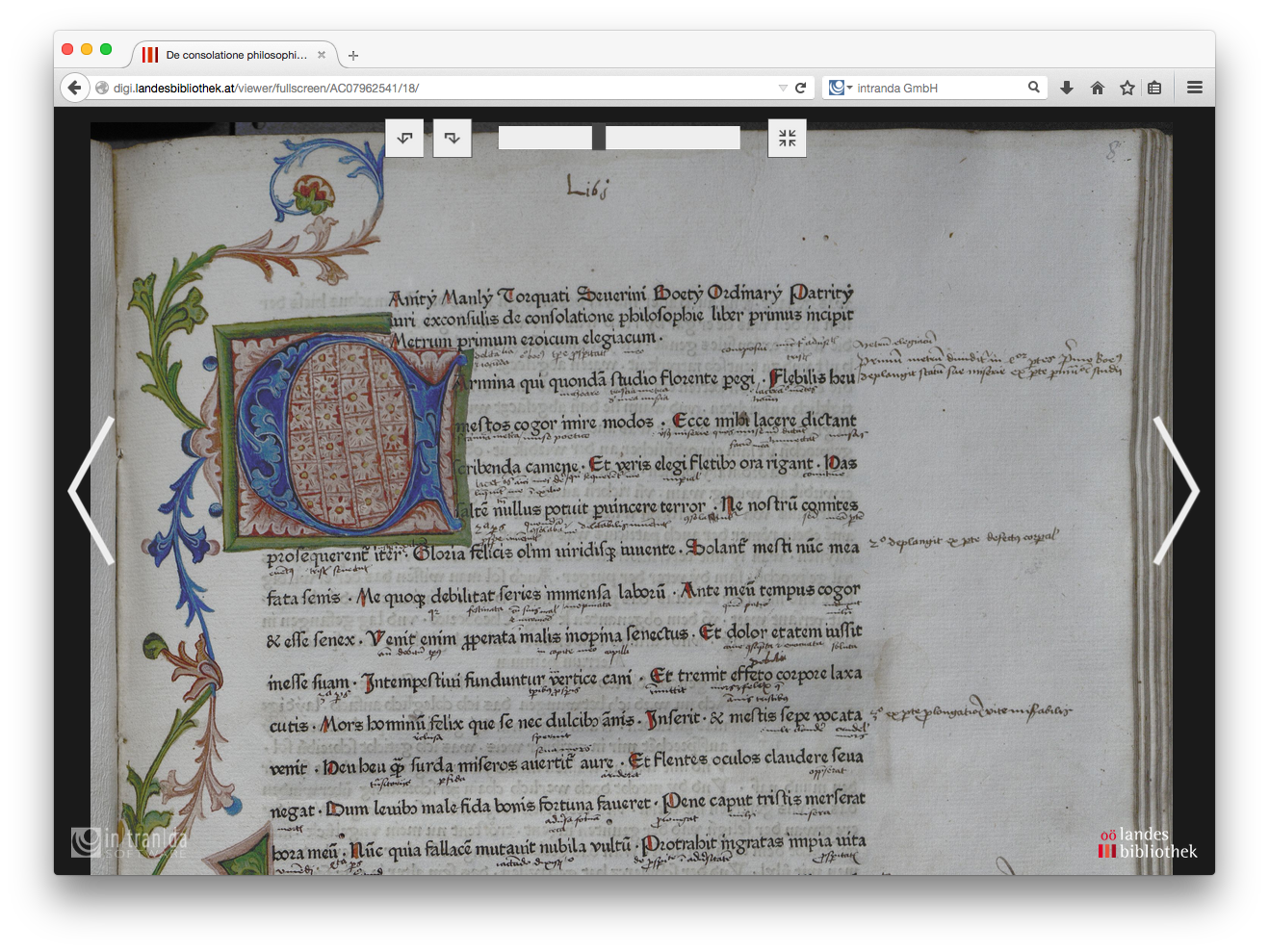This screenshot has height=952, width=1269.
Task: Select the De consolatione philosophiae tab
Action: 234,55
